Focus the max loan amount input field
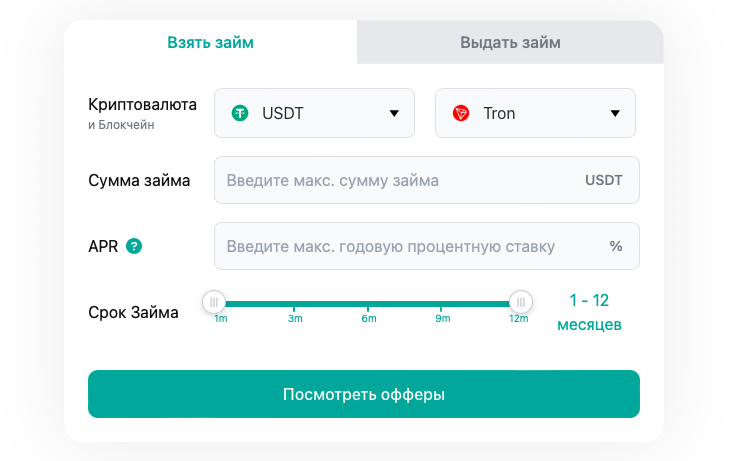Image resolution: width=742 pixels, height=461 pixels. 400,181
